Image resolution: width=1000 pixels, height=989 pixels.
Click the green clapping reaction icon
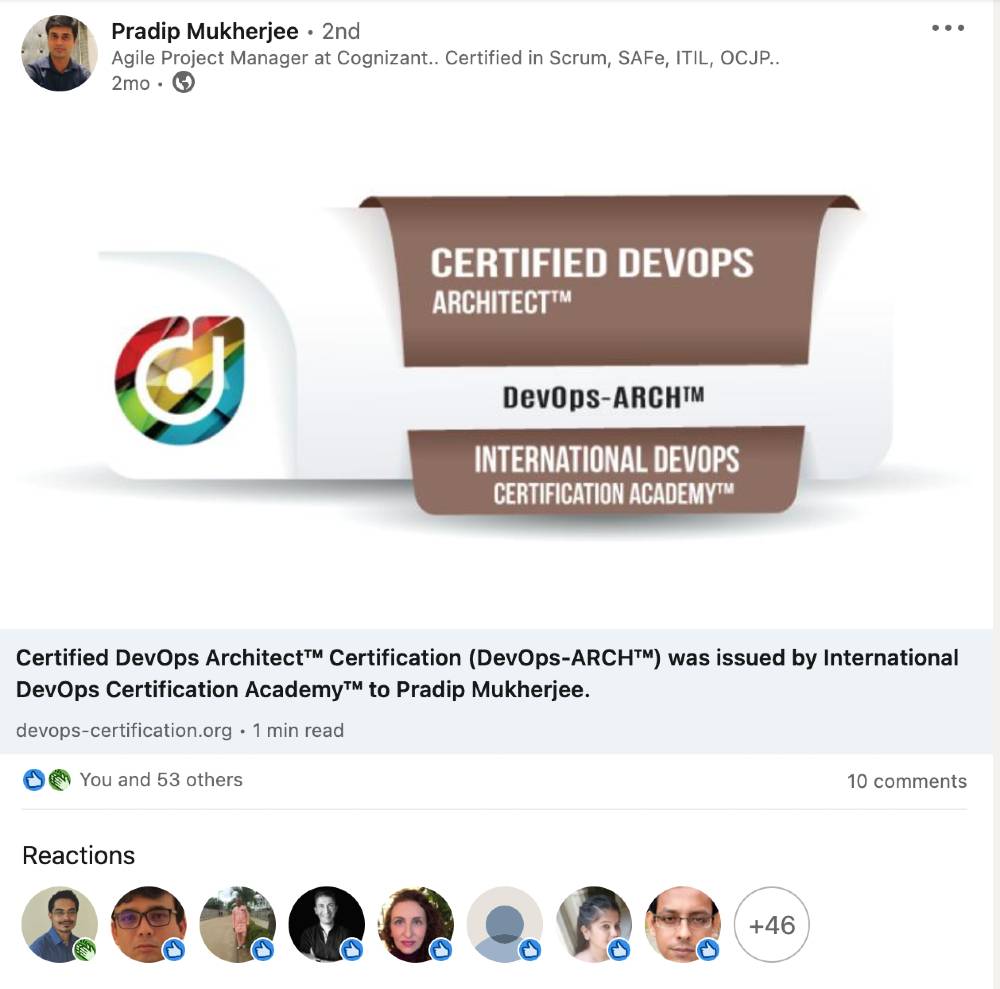(59, 780)
